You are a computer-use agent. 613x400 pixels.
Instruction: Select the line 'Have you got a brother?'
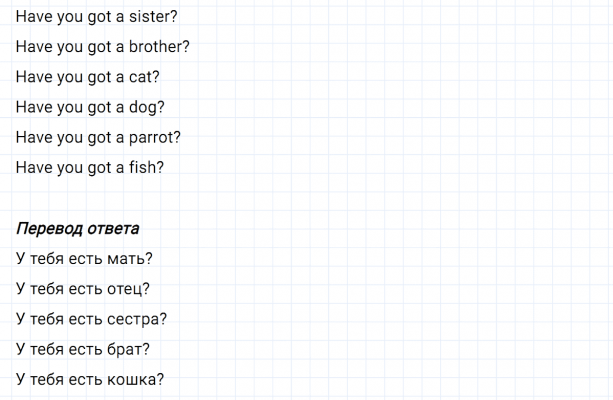point(103,46)
